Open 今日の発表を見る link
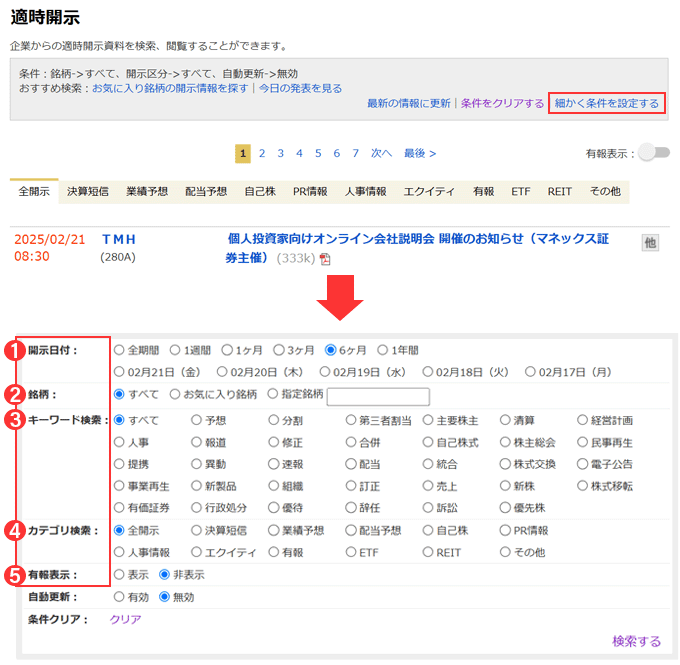 301,88
